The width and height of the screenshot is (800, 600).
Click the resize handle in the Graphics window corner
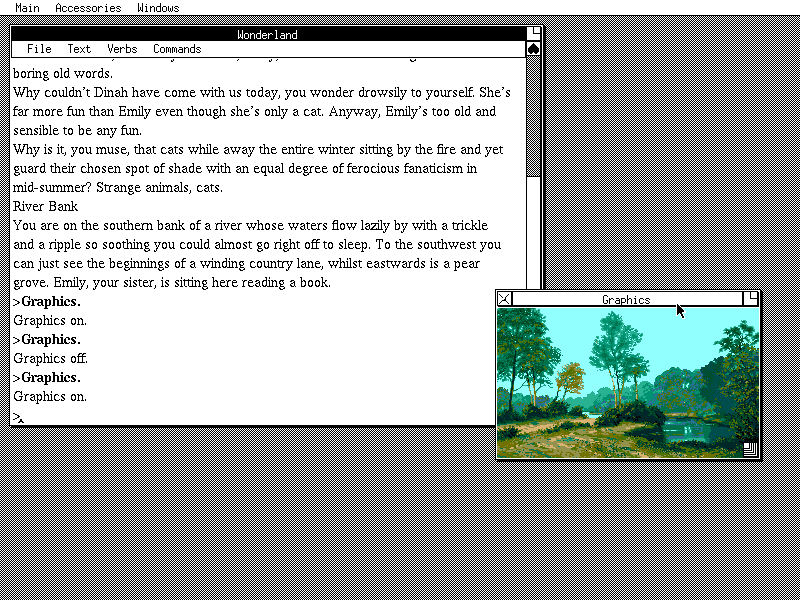tap(751, 449)
